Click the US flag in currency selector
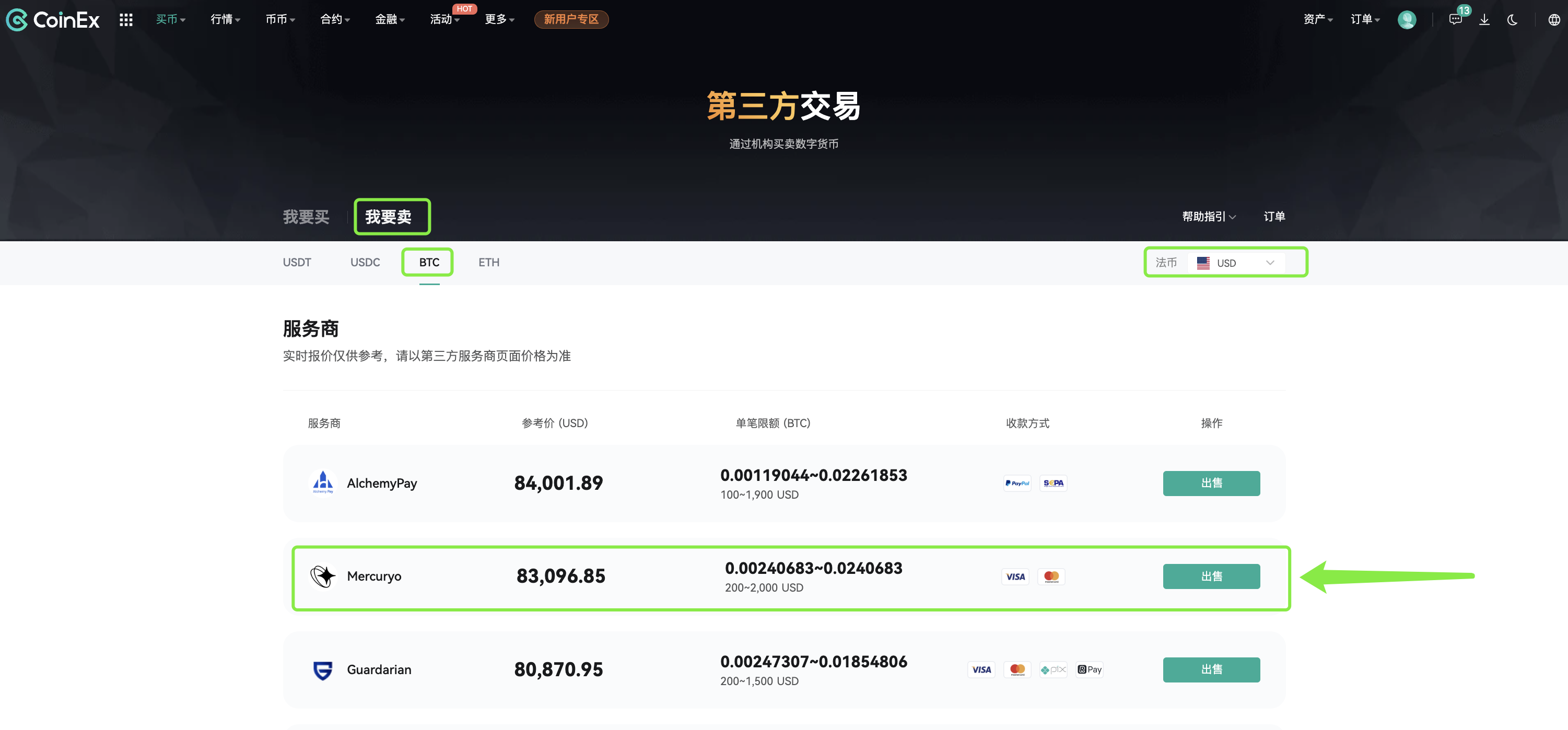Image resolution: width=1568 pixels, height=730 pixels. (1203, 263)
